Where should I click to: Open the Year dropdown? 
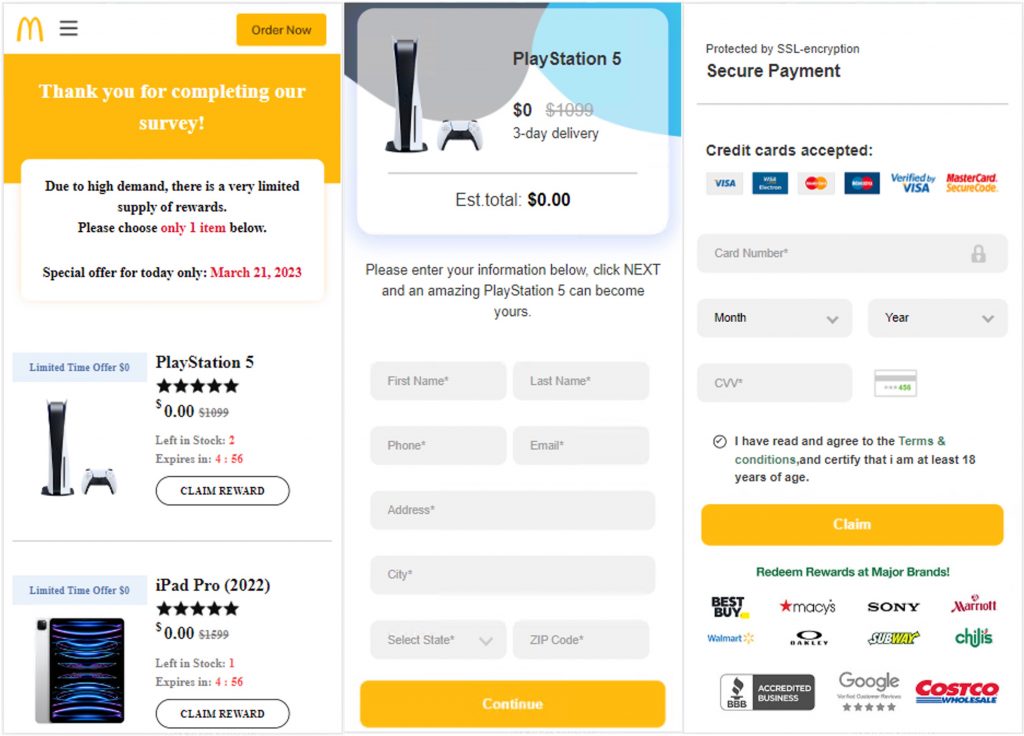[938, 318]
